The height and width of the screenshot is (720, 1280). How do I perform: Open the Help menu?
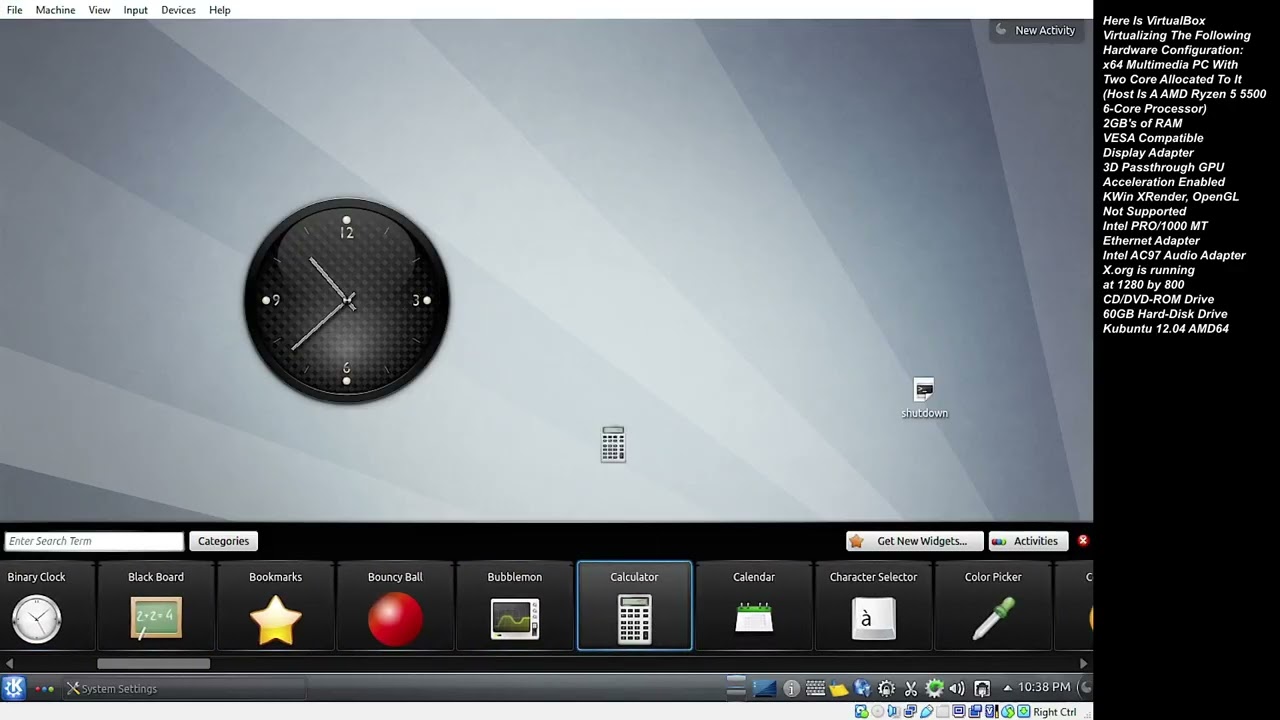pos(220,10)
